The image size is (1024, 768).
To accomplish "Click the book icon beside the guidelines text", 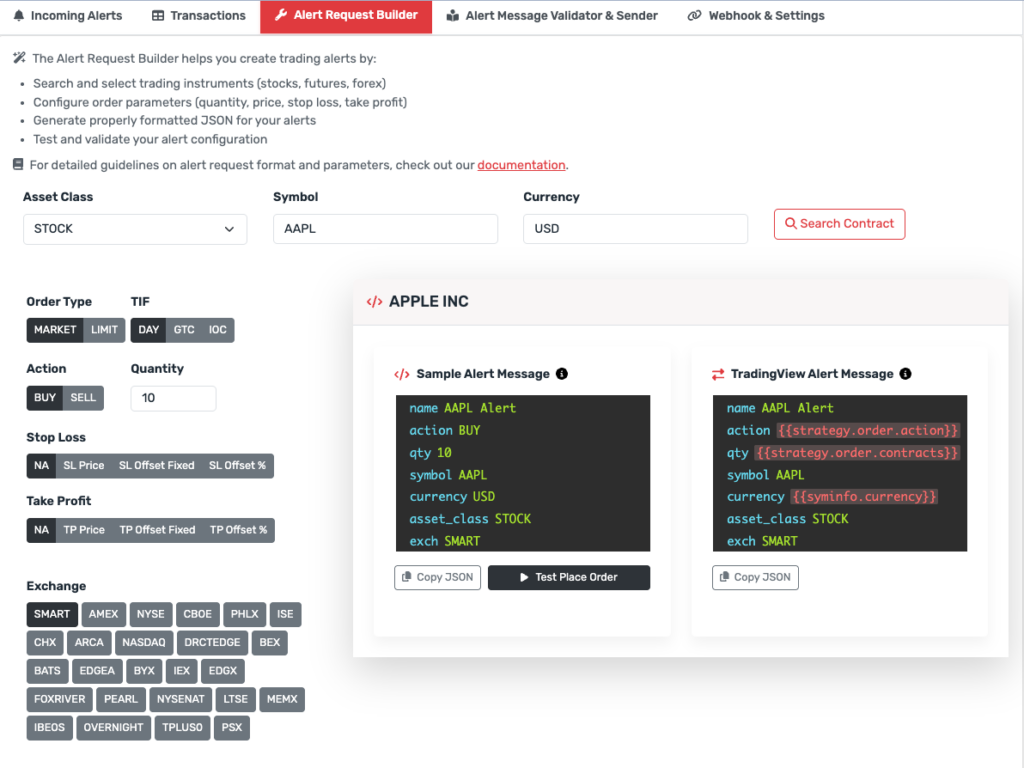I will tap(18, 165).
